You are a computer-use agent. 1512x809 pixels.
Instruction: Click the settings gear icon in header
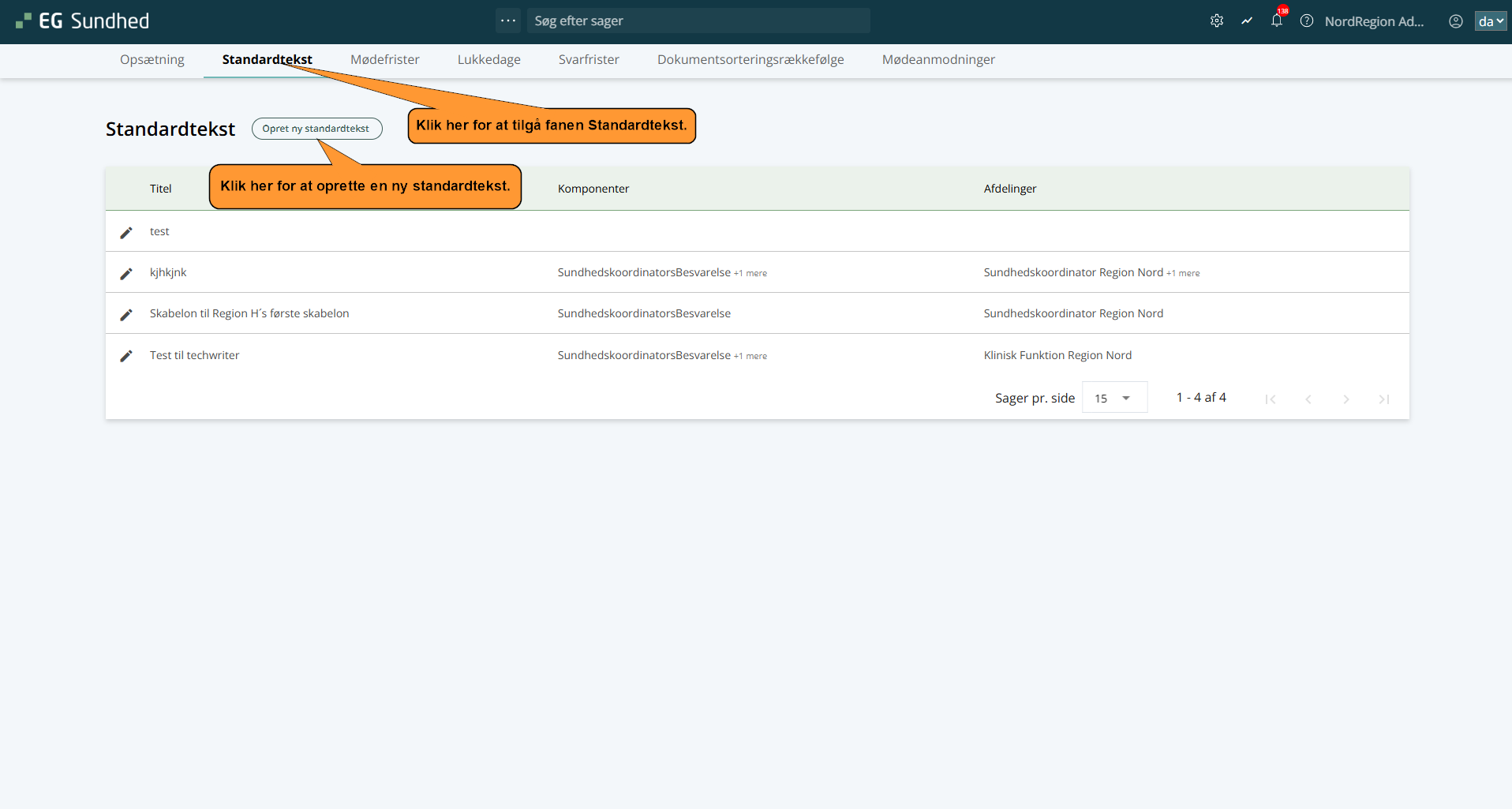click(x=1216, y=21)
